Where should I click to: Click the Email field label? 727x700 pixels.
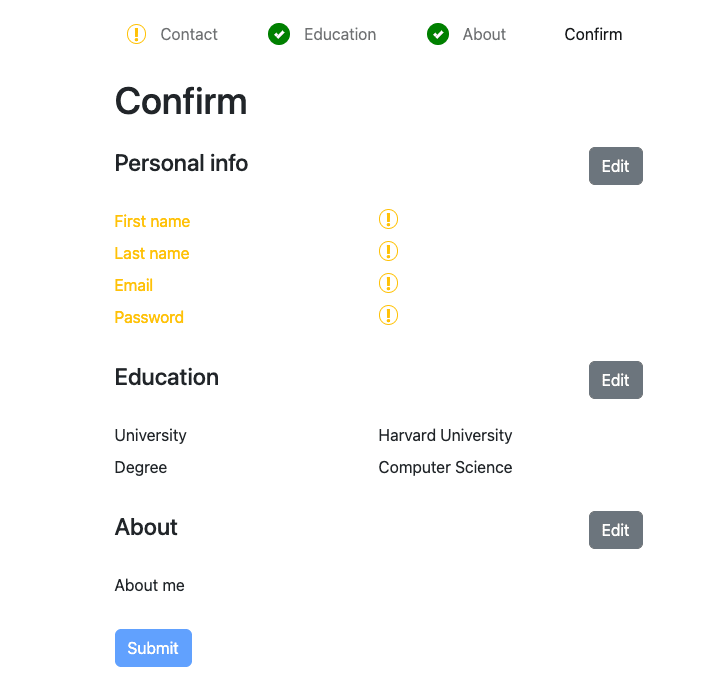click(x=133, y=285)
